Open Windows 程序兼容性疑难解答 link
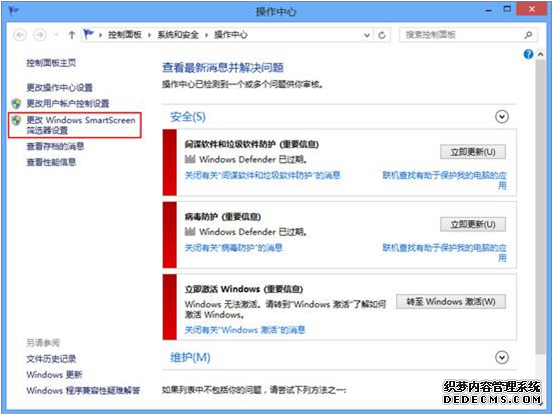This screenshot has height=414, width=552. coord(83,390)
